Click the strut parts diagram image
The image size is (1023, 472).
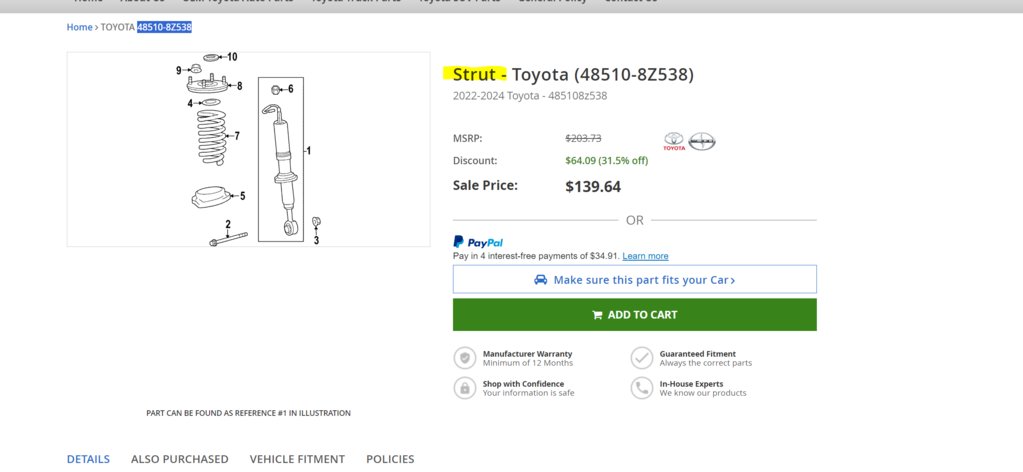tap(249, 149)
